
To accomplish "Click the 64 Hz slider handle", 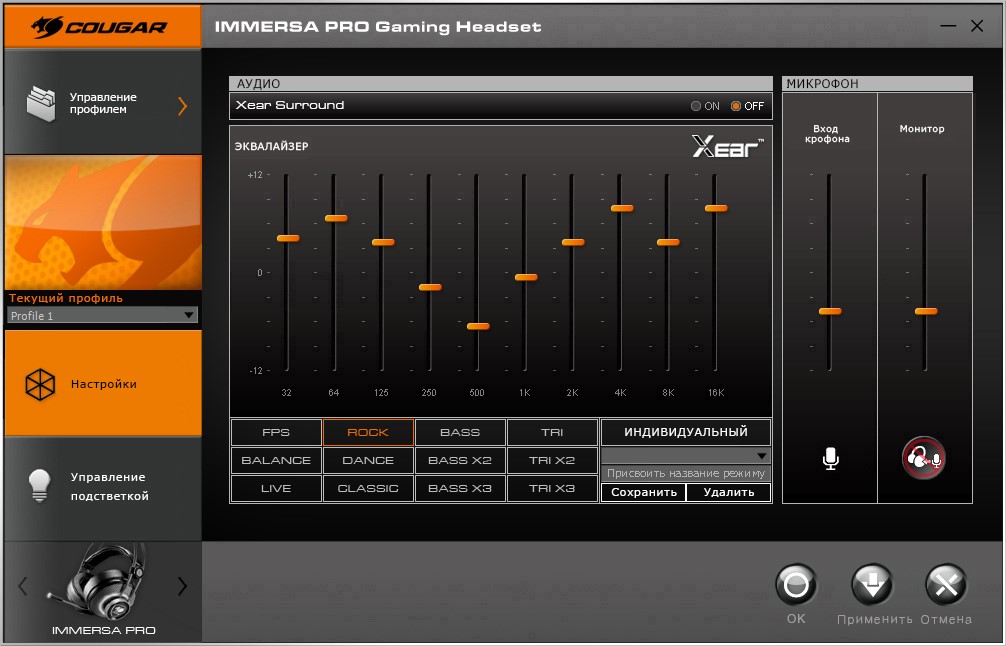I will pyautogui.click(x=336, y=218).
